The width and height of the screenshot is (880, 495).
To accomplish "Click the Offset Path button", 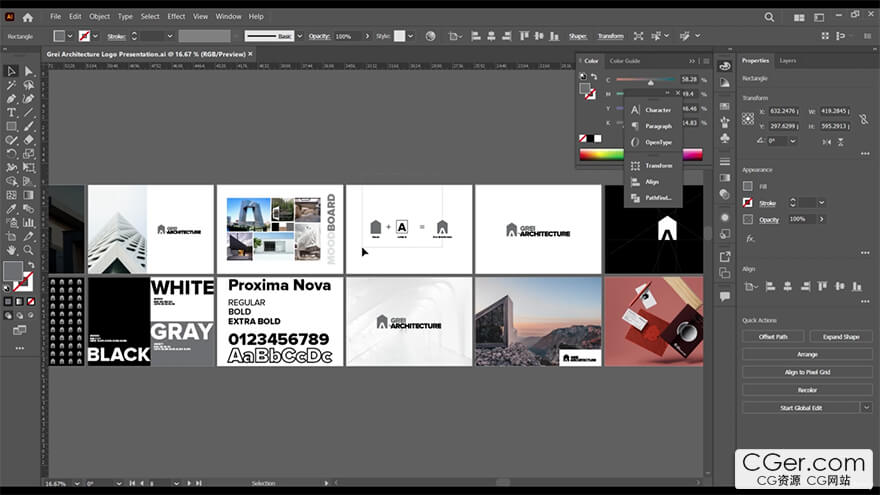I will click(774, 337).
